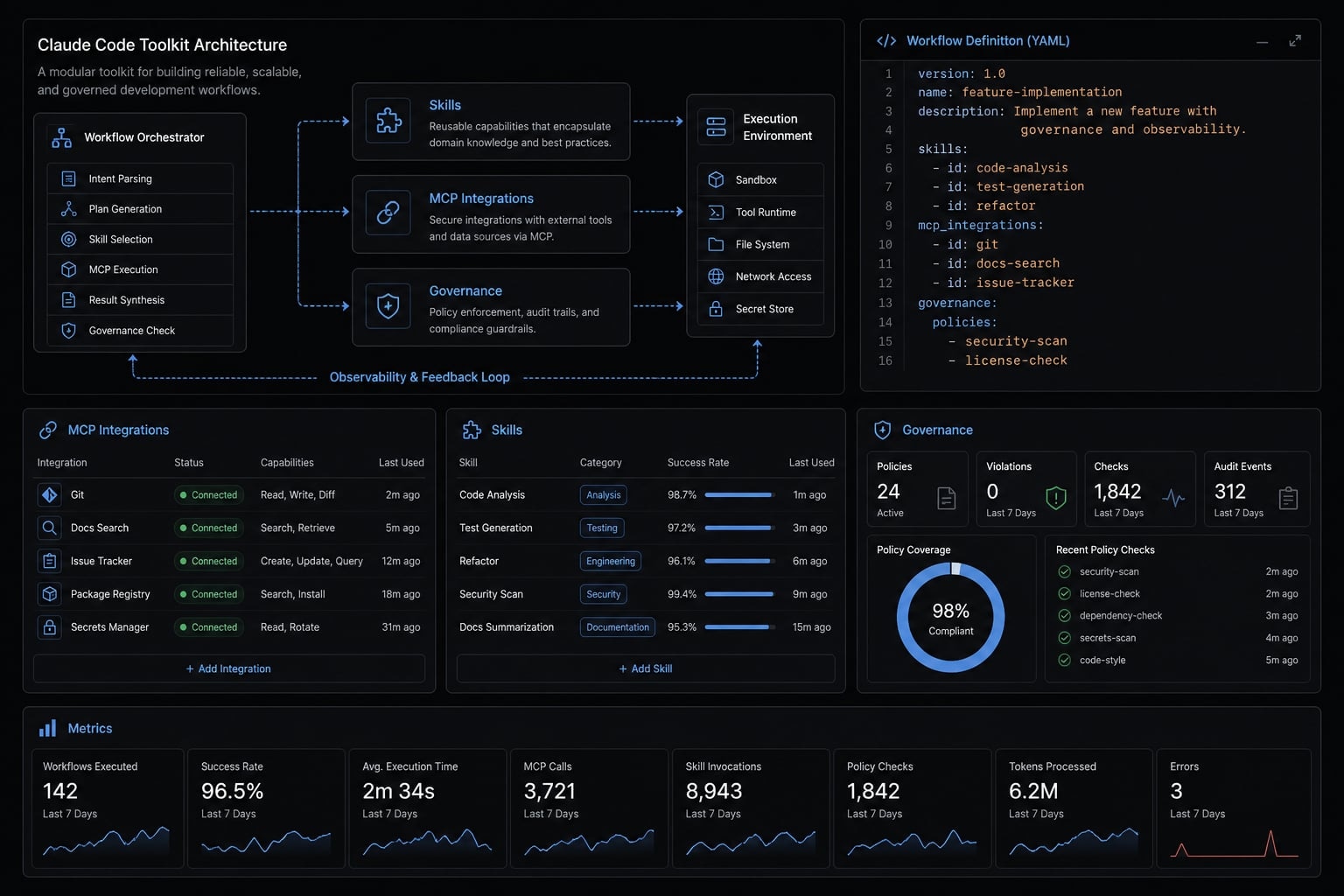The image size is (1344, 896).
Task: Click the Security category tag
Action: point(604,594)
